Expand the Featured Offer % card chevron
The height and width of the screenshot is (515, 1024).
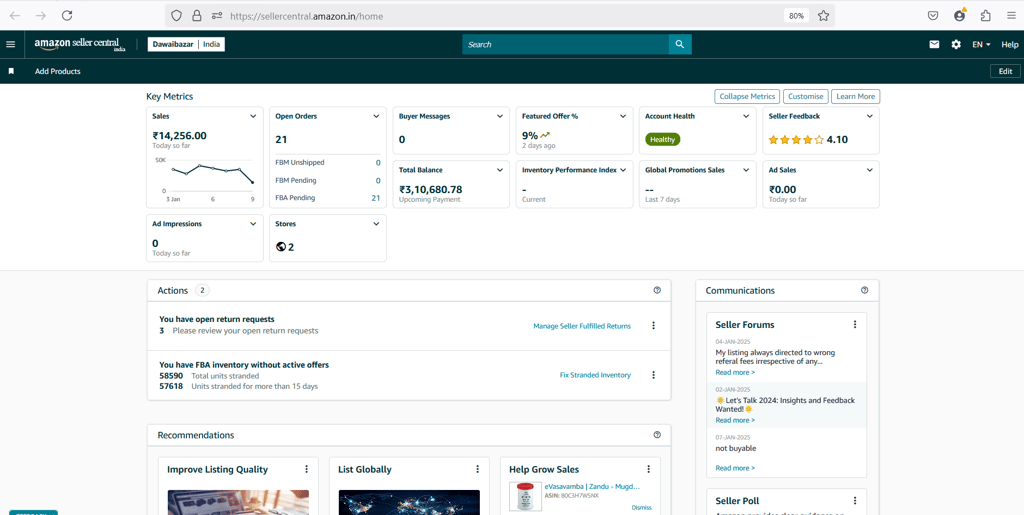pos(623,116)
